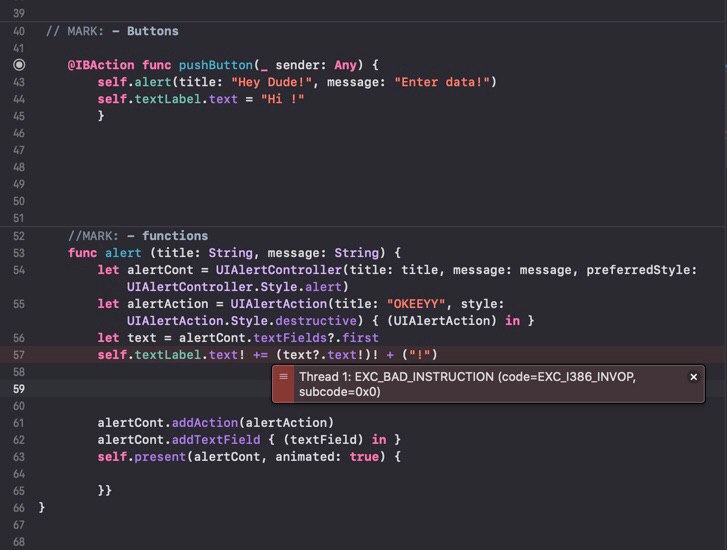Click the //MARK: - functions comment
Viewport: 727px width, 550px height.
(138, 236)
